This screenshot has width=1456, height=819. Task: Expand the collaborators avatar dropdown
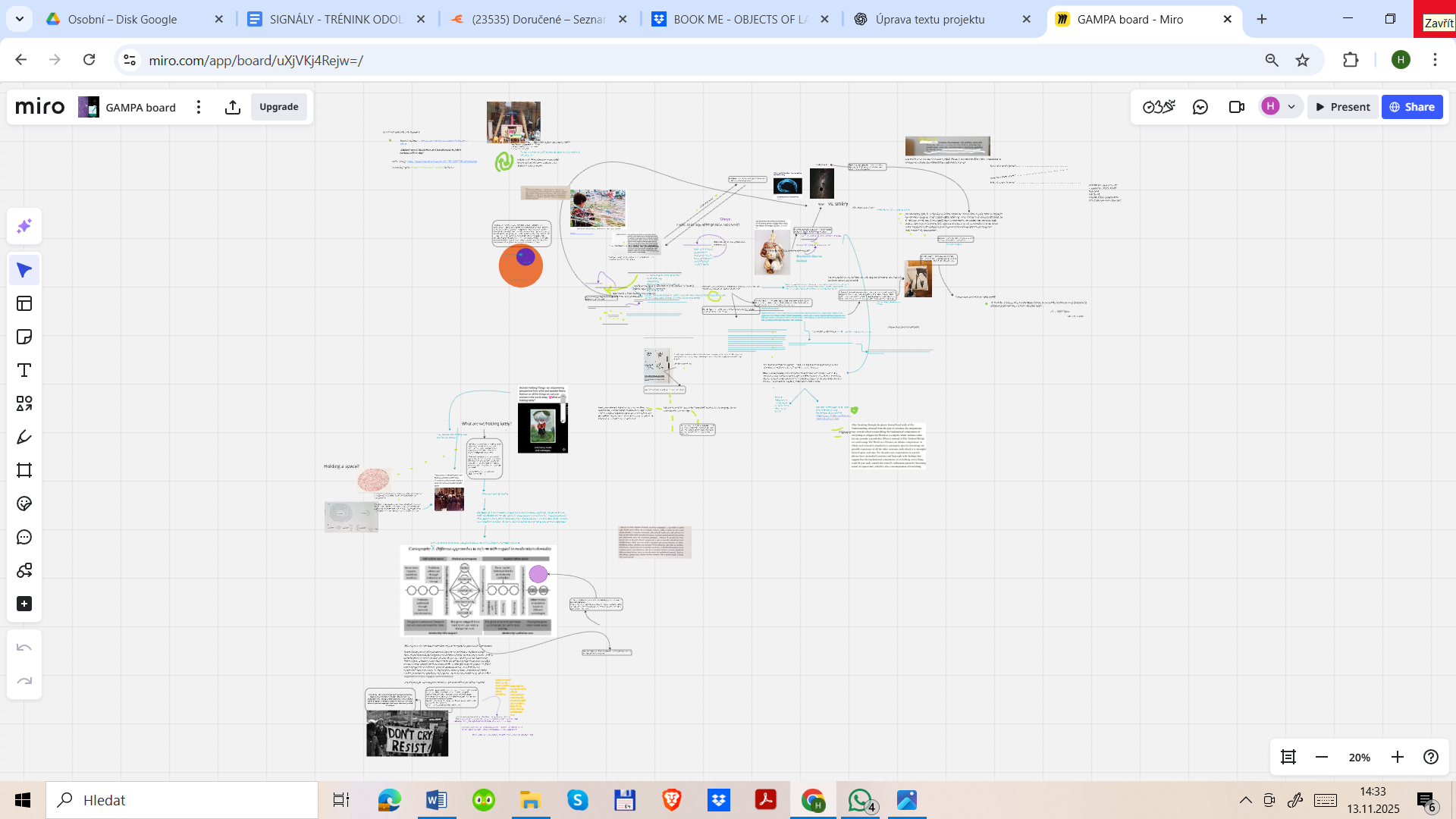pyautogui.click(x=1291, y=107)
